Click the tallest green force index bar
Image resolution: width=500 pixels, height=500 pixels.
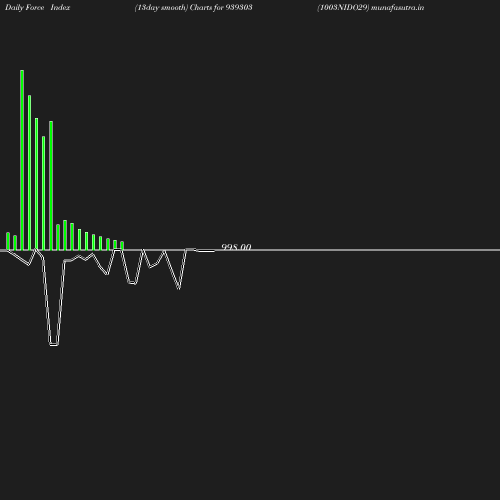22,160
